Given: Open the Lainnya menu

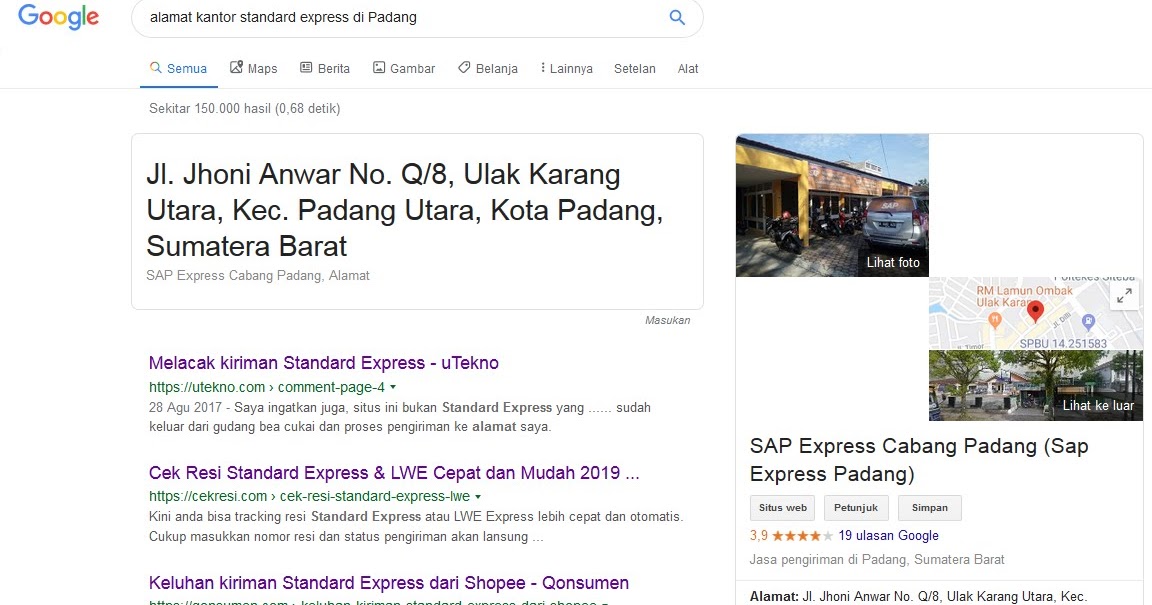Looking at the screenshot, I should click(566, 68).
